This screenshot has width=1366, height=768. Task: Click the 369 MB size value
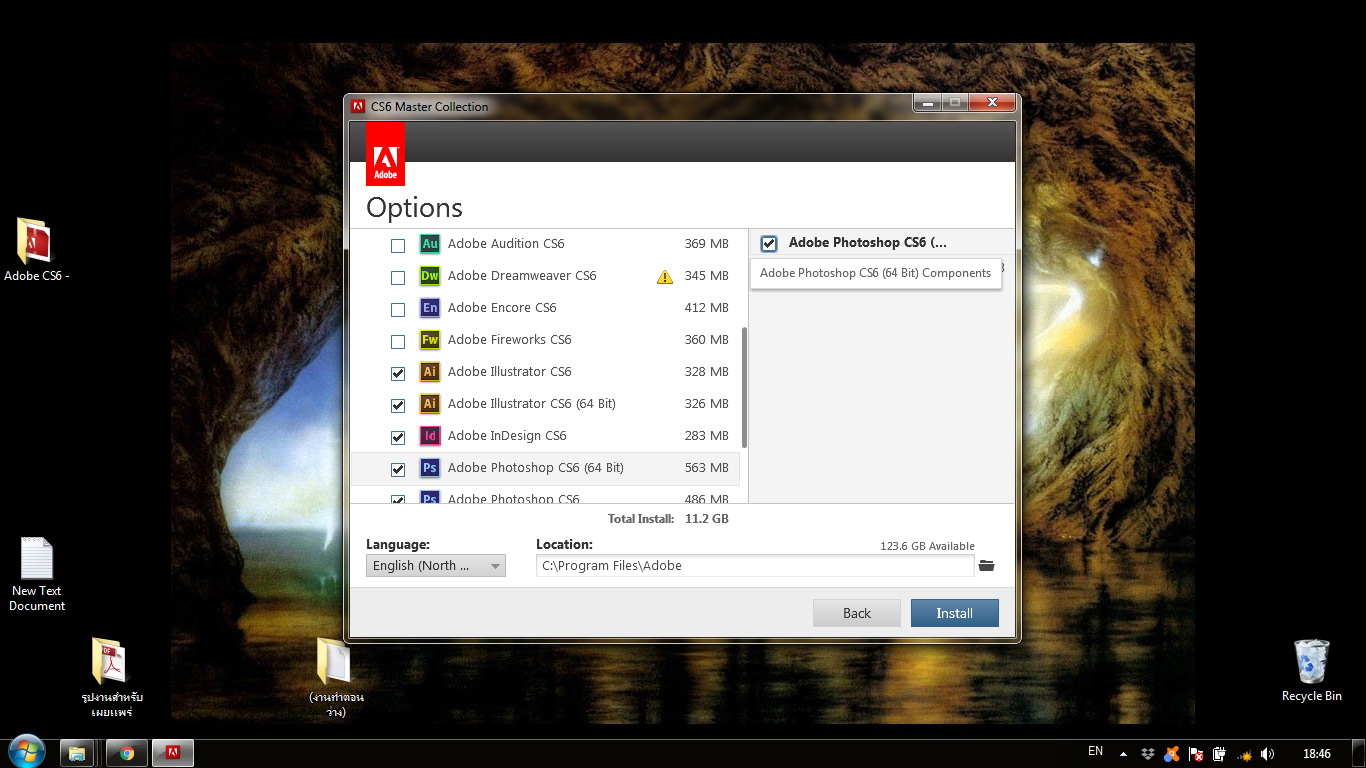tap(707, 244)
